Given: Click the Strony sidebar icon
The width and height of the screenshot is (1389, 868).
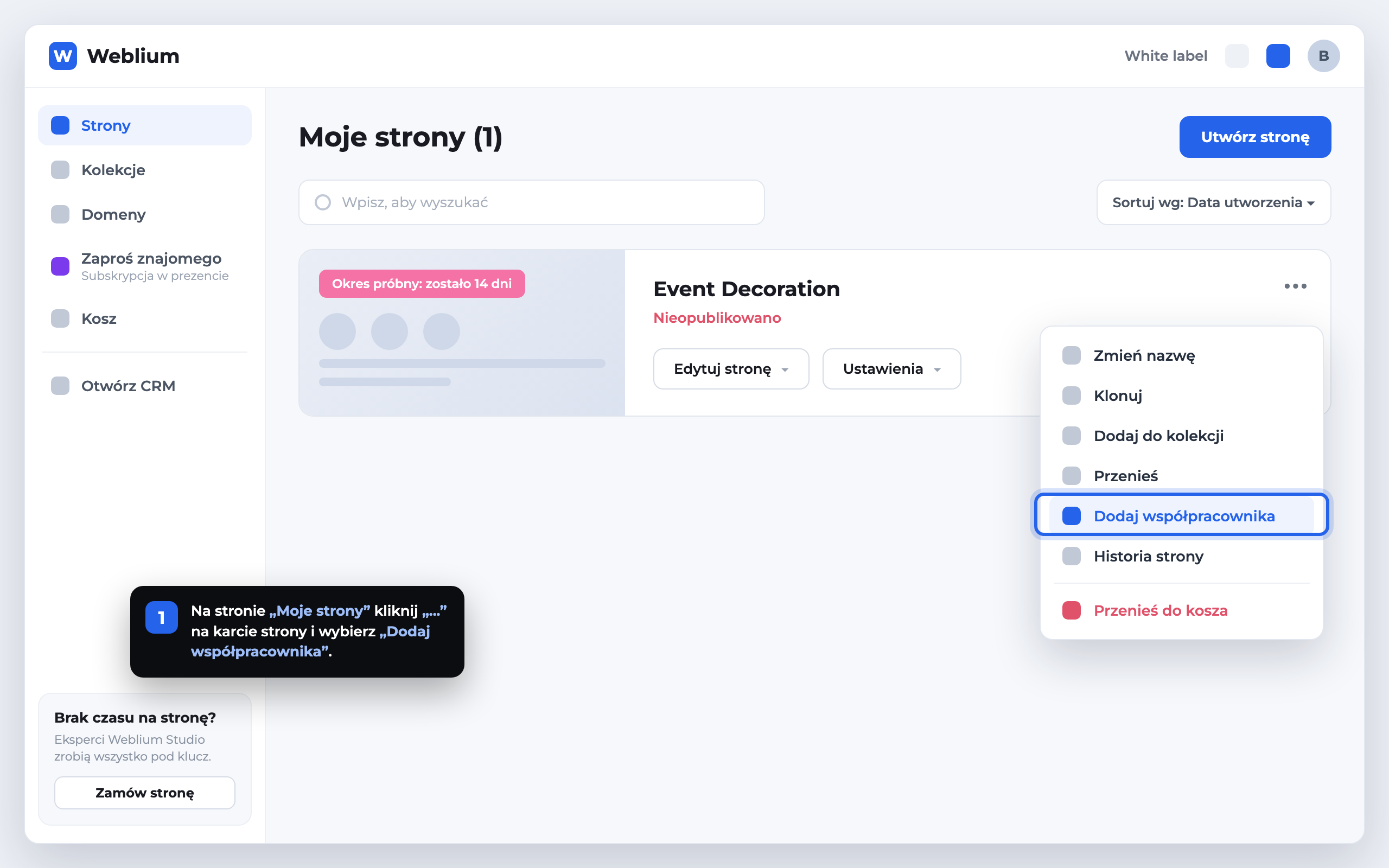Looking at the screenshot, I should (x=60, y=125).
